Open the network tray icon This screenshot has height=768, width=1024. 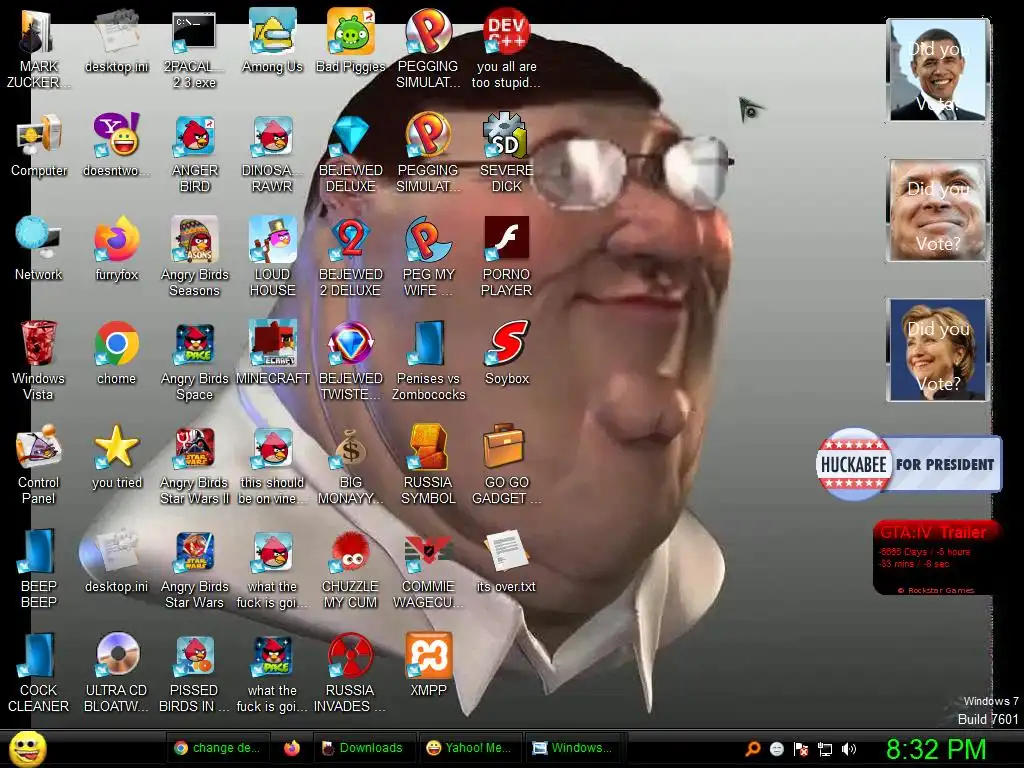[825, 749]
